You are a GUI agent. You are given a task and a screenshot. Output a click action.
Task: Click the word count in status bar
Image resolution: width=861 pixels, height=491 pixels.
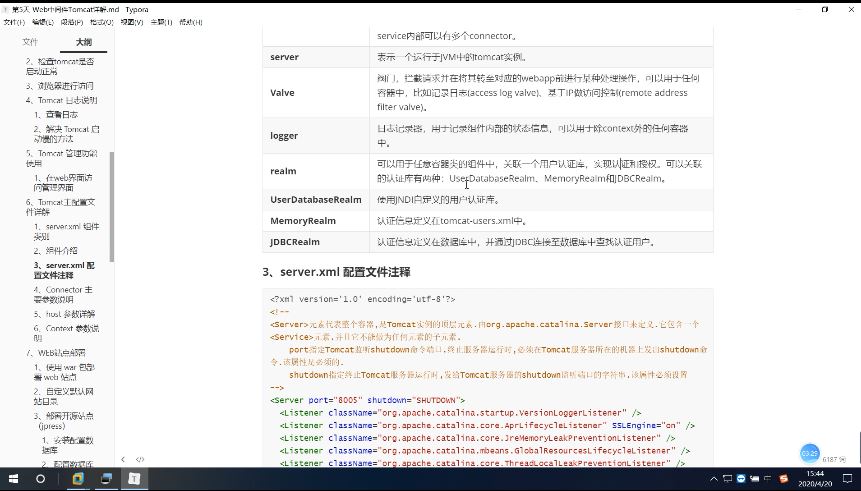tap(833, 459)
